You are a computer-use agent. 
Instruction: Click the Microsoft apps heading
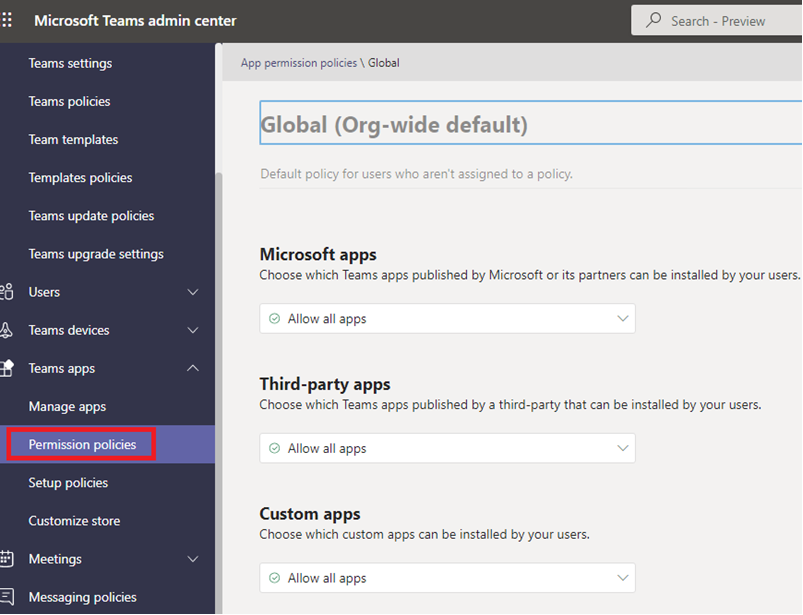(x=318, y=254)
